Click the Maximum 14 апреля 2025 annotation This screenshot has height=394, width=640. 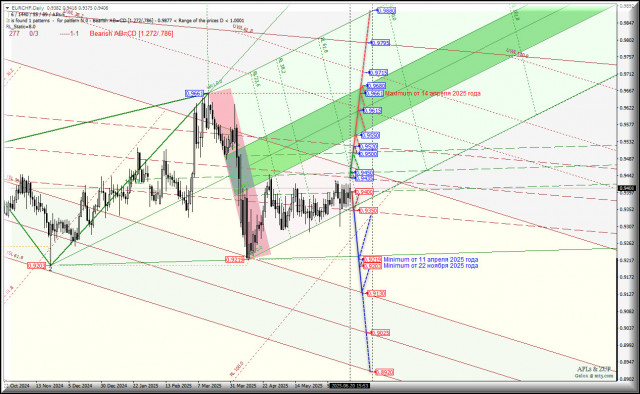pyautogui.click(x=433, y=93)
